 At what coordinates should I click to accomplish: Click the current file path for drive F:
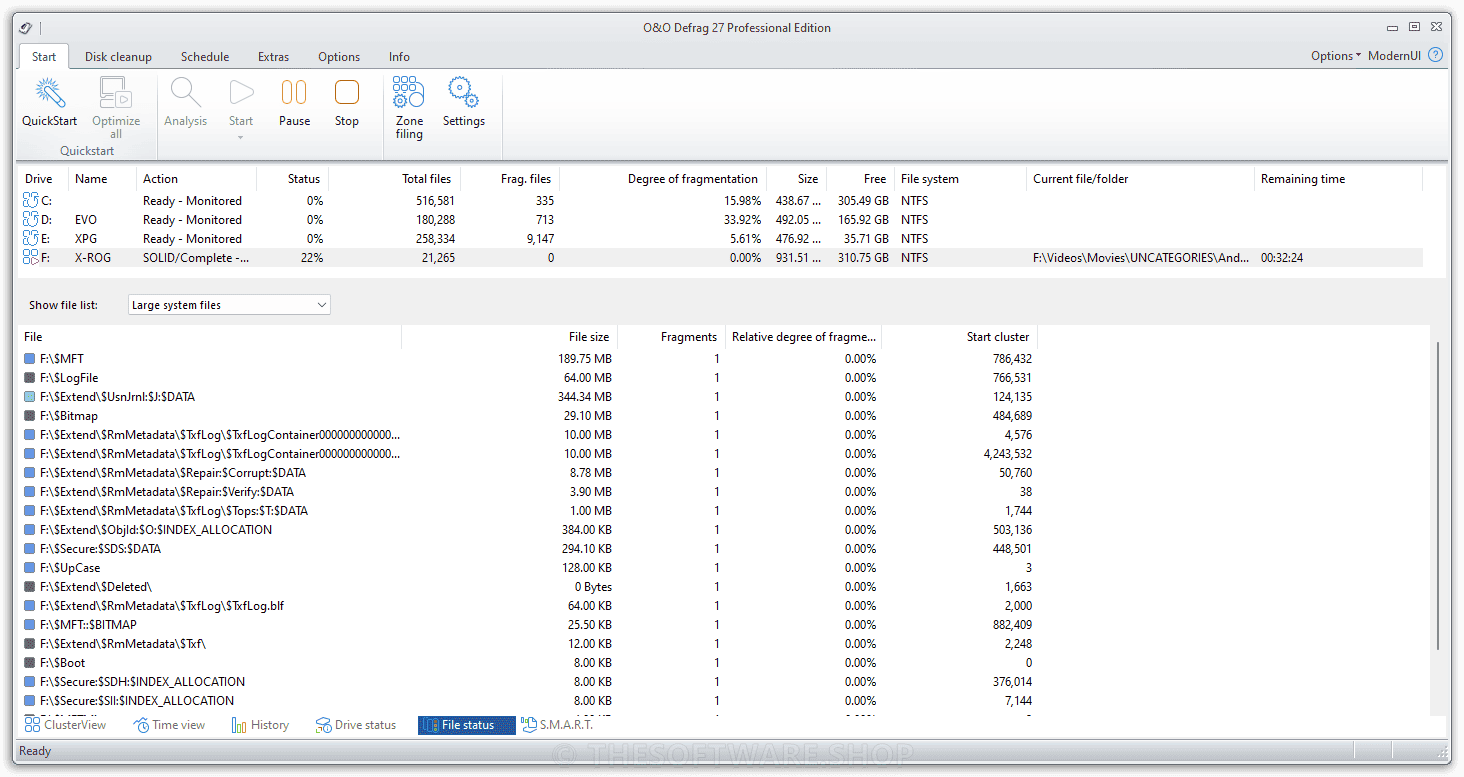1141,258
